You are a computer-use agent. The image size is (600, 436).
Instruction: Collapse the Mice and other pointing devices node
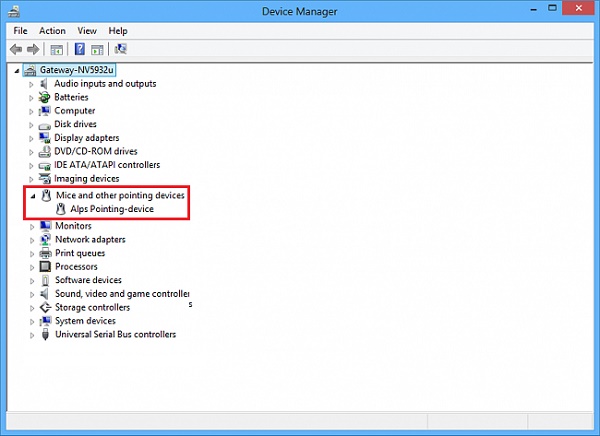32,195
